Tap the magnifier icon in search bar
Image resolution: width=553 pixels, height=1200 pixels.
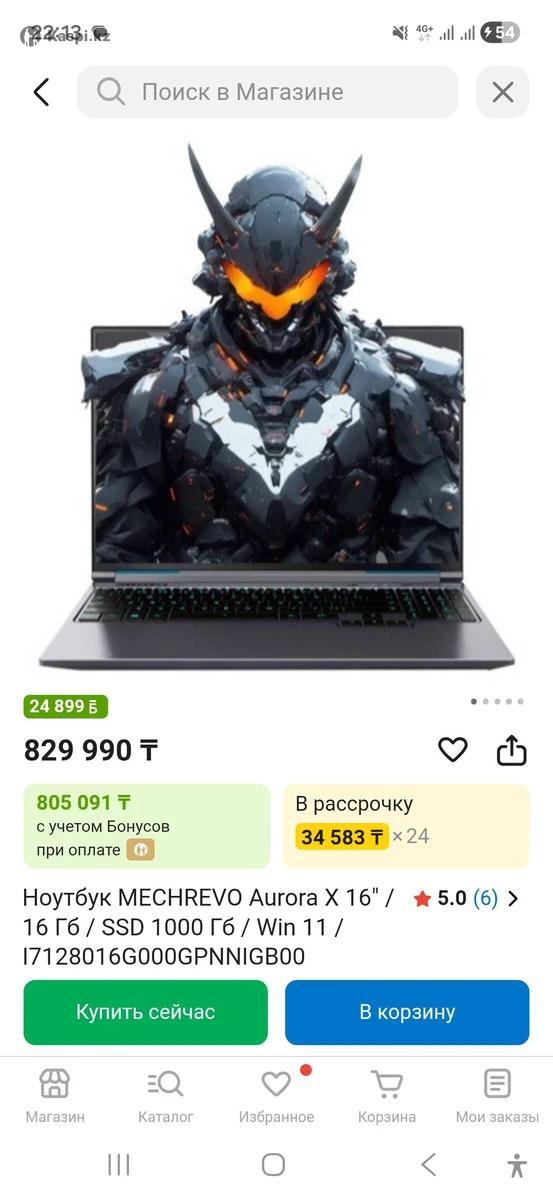(x=110, y=92)
